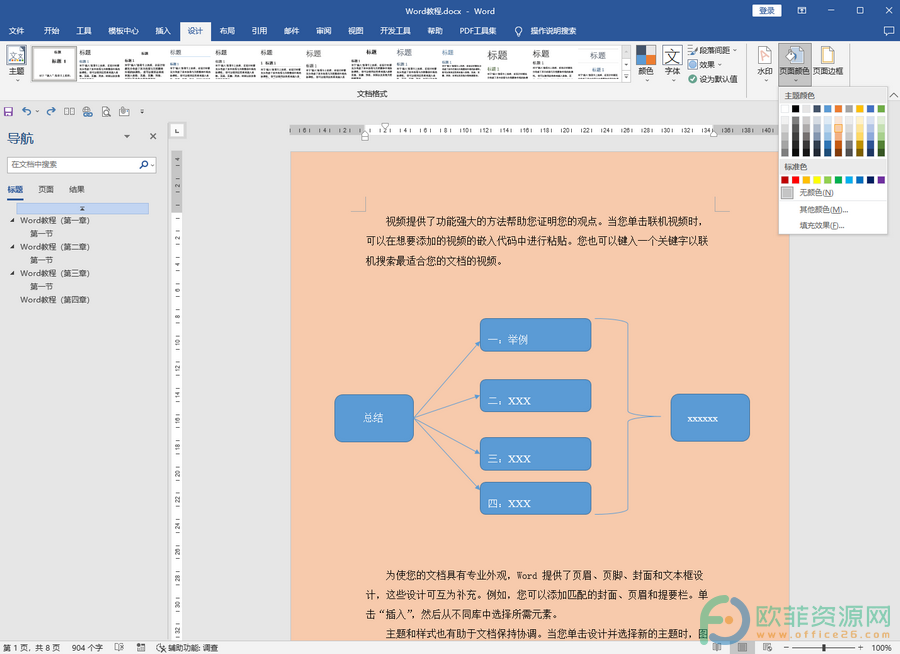900x654 pixels.
Task: Switch to the 插入 insert tab
Action: 163,31
